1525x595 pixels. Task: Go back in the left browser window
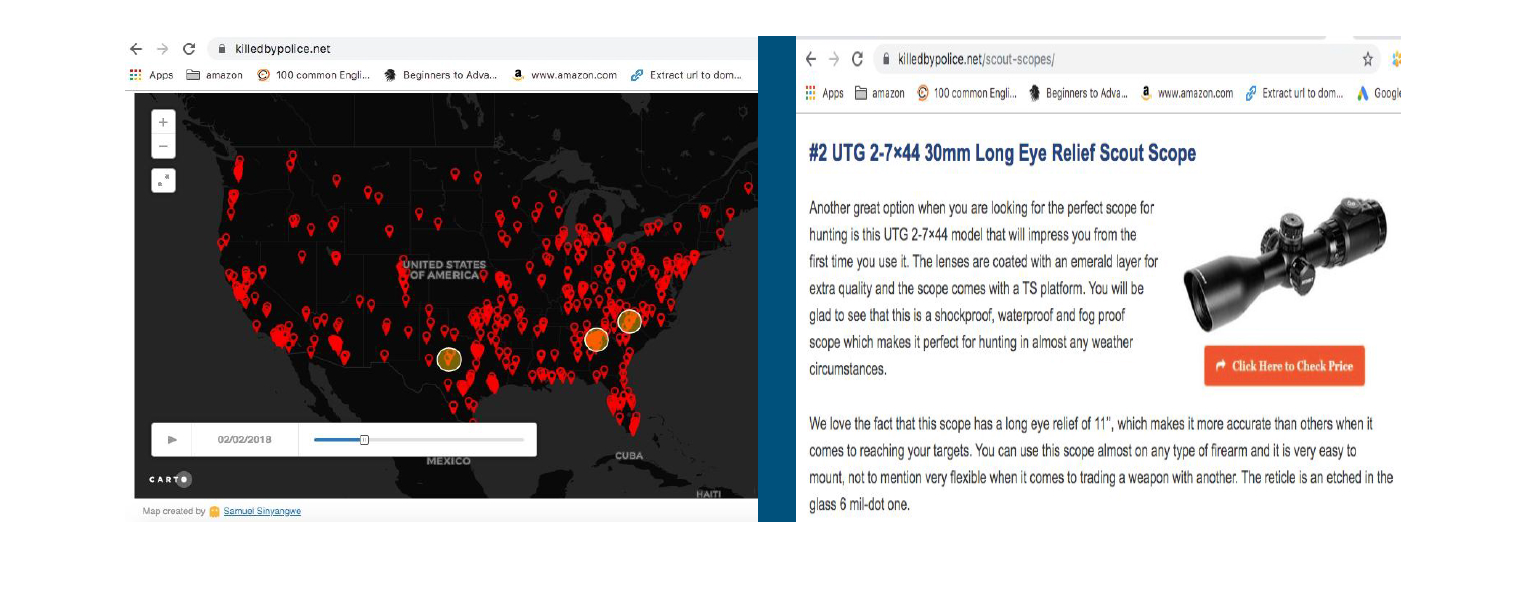(136, 49)
